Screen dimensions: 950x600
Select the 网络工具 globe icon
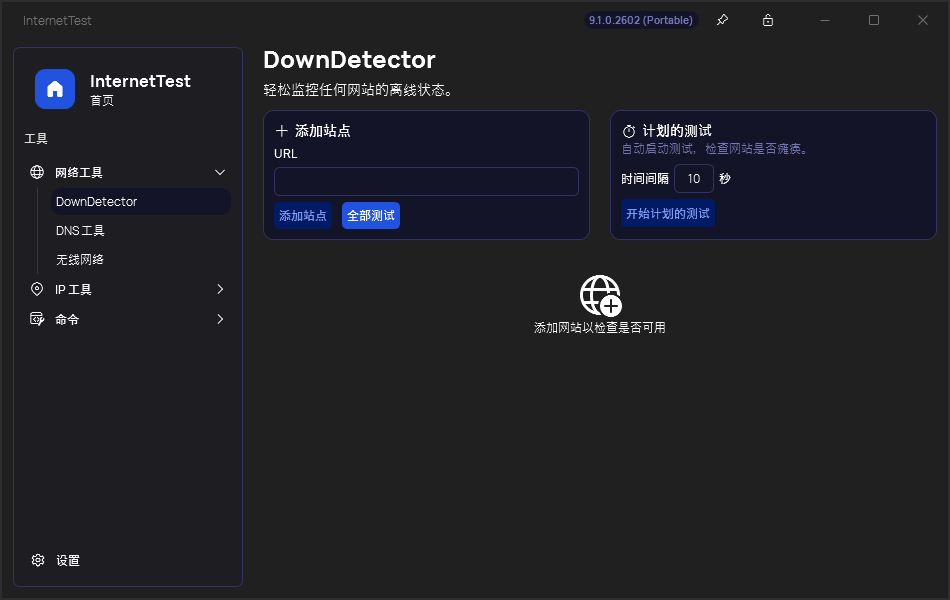(35, 171)
